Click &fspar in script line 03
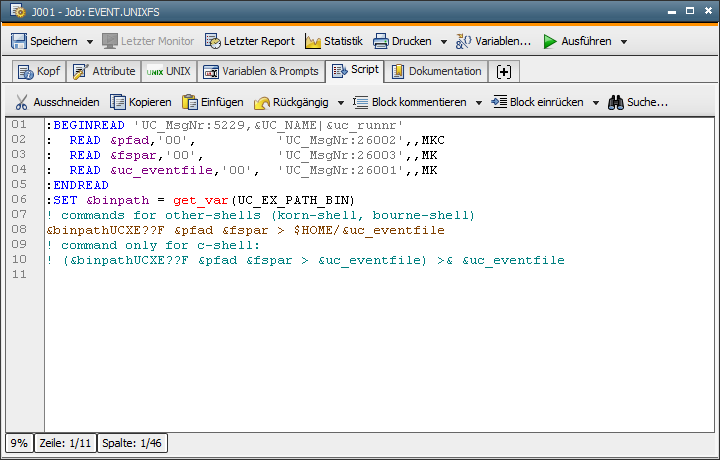This screenshot has width=720, height=460. point(134,156)
